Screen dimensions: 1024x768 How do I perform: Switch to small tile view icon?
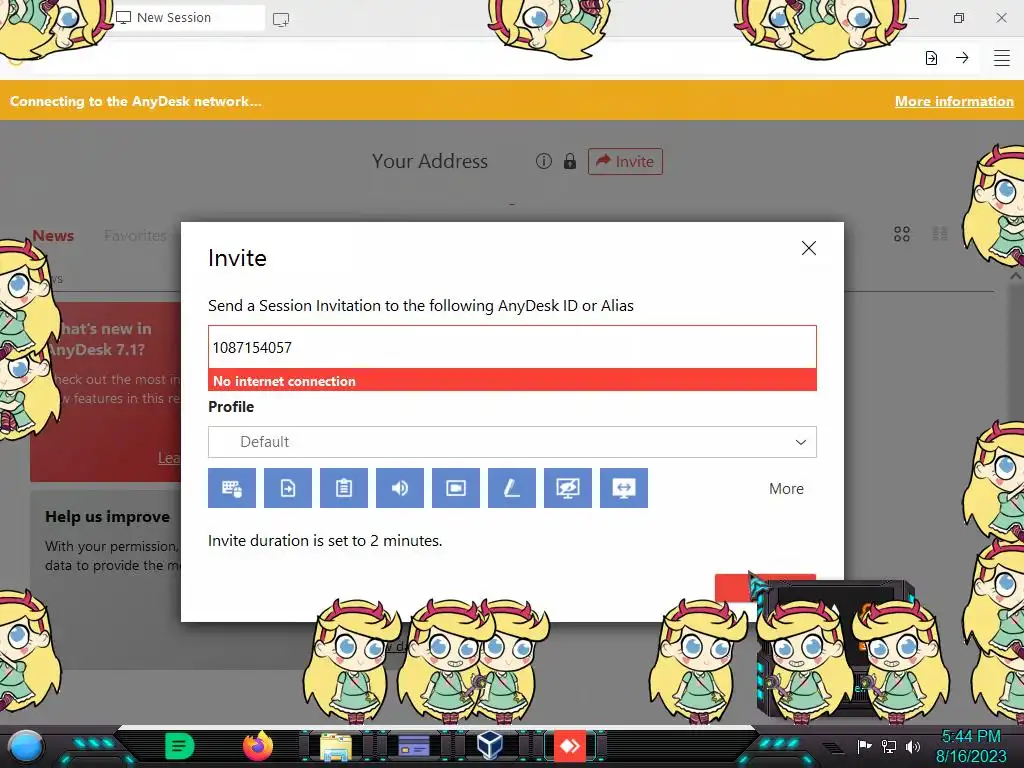point(940,234)
